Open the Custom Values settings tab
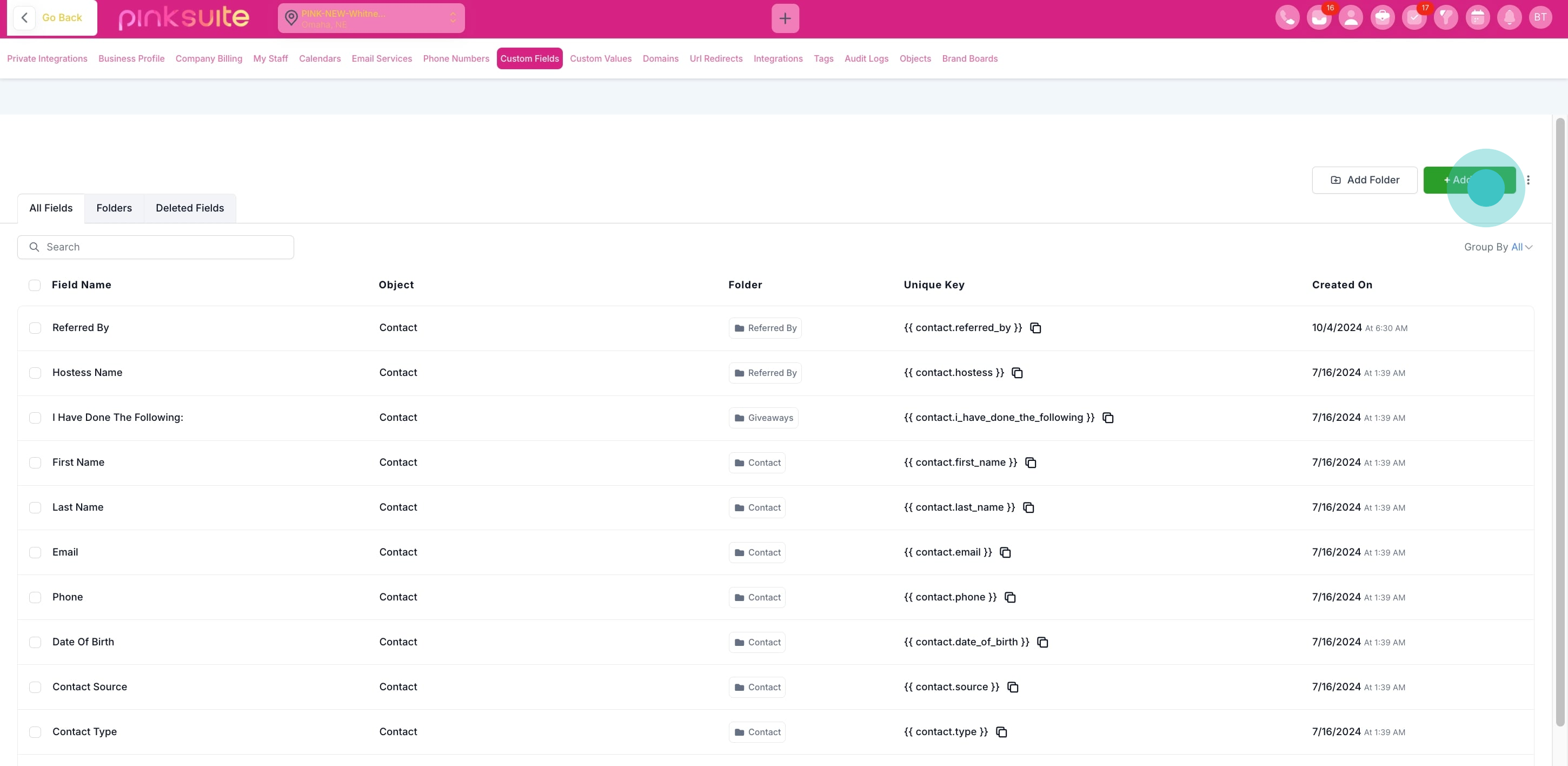Screen dimensions: 1568x766 (x=600, y=58)
